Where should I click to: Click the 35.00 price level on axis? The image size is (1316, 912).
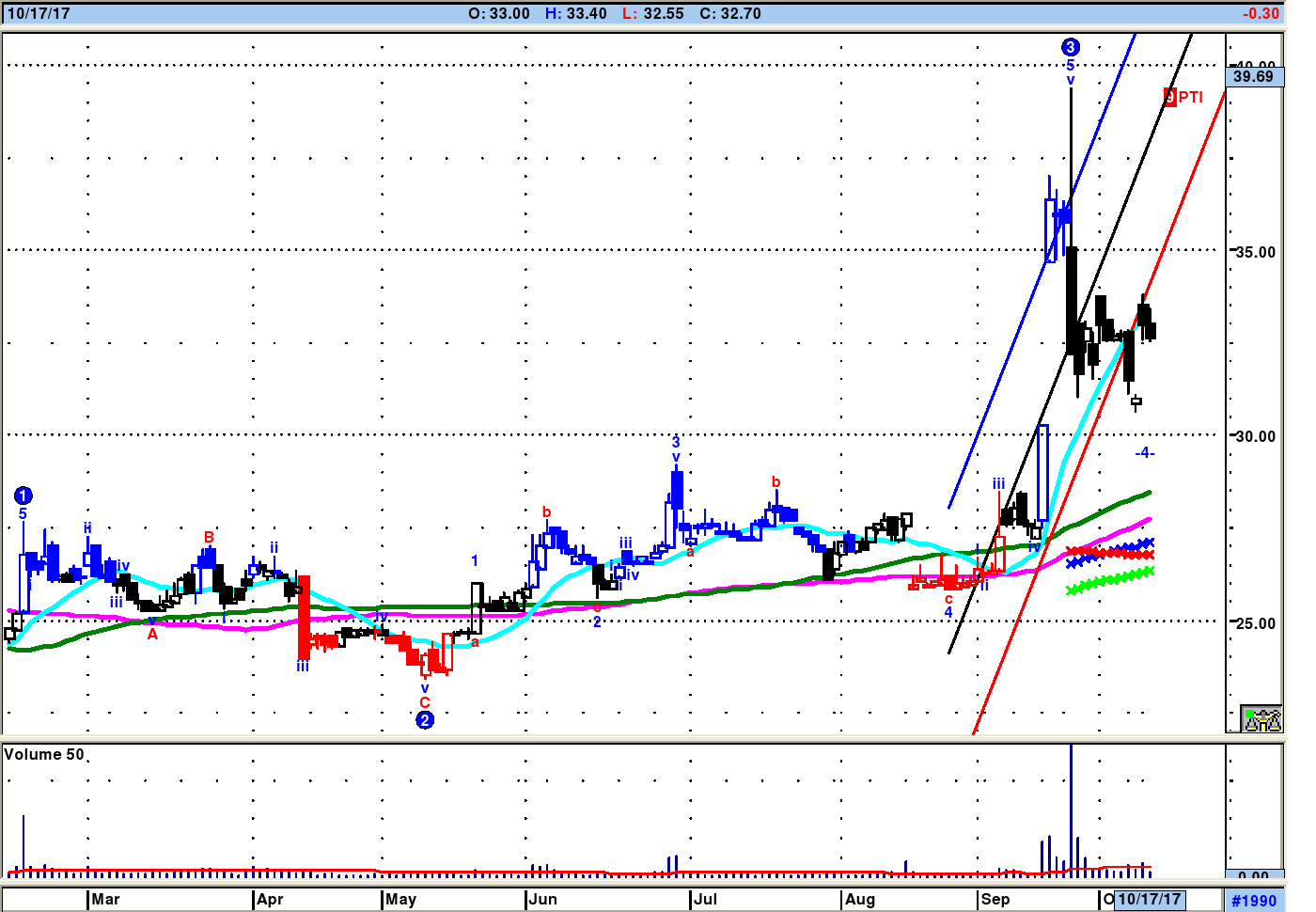pos(1255,252)
